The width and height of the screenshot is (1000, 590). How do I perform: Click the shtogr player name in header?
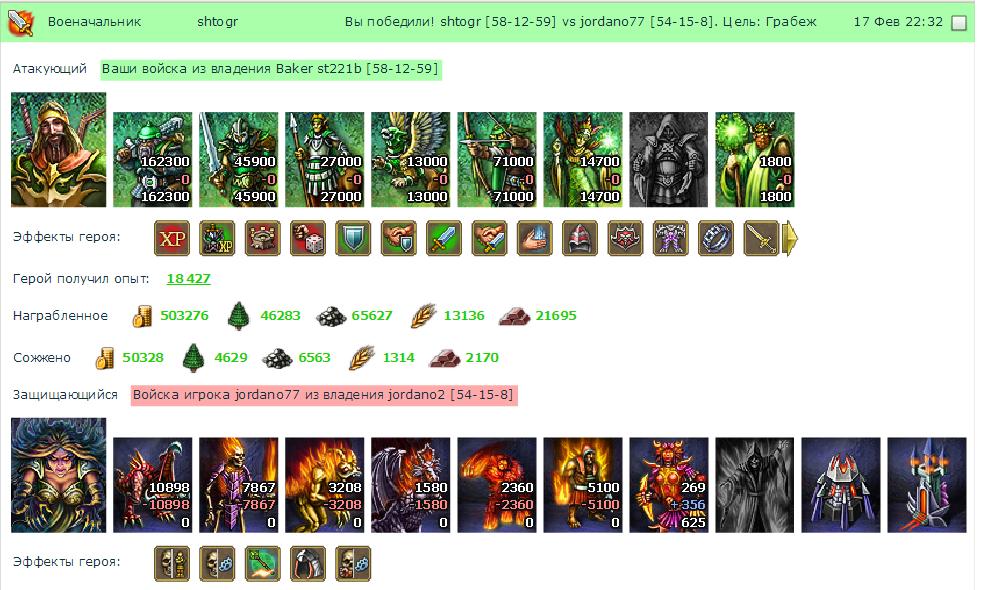pyautogui.click(x=217, y=22)
